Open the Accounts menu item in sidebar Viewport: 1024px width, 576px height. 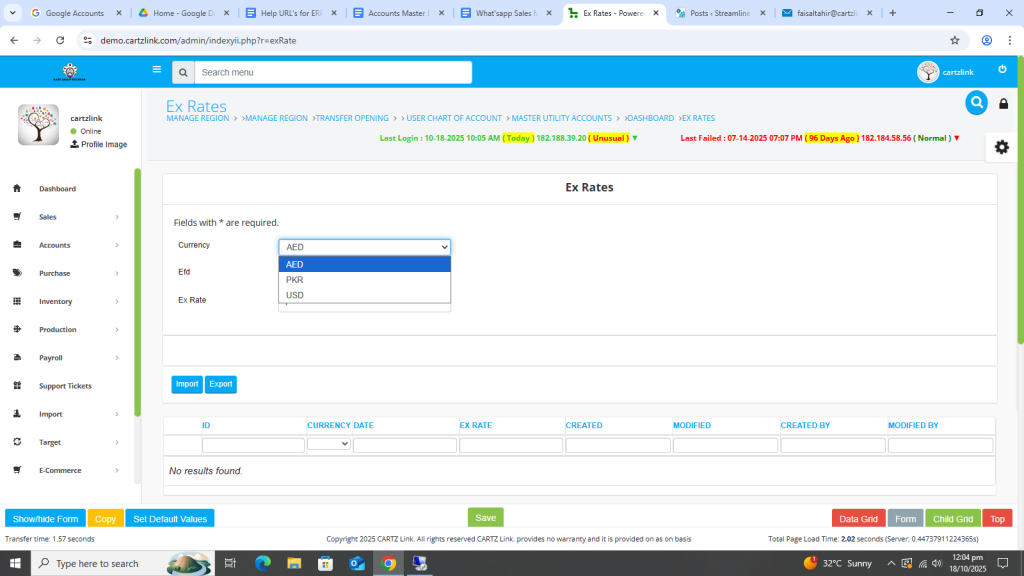[55, 245]
